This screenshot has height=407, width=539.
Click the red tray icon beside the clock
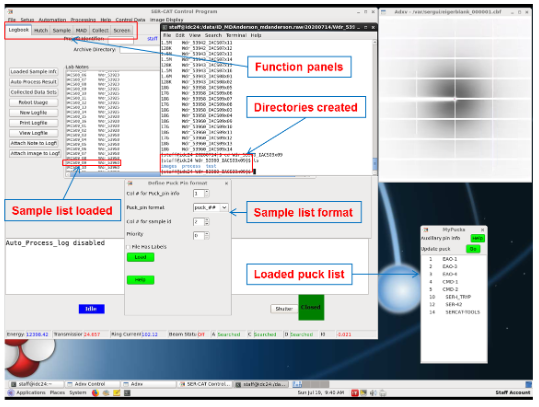tap(355, 393)
